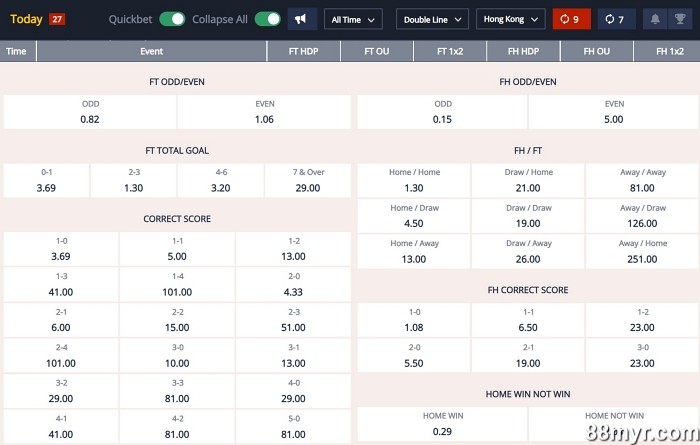Click the FT OU column header
Viewport: 700px width, 445px height.
pos(377,51)
